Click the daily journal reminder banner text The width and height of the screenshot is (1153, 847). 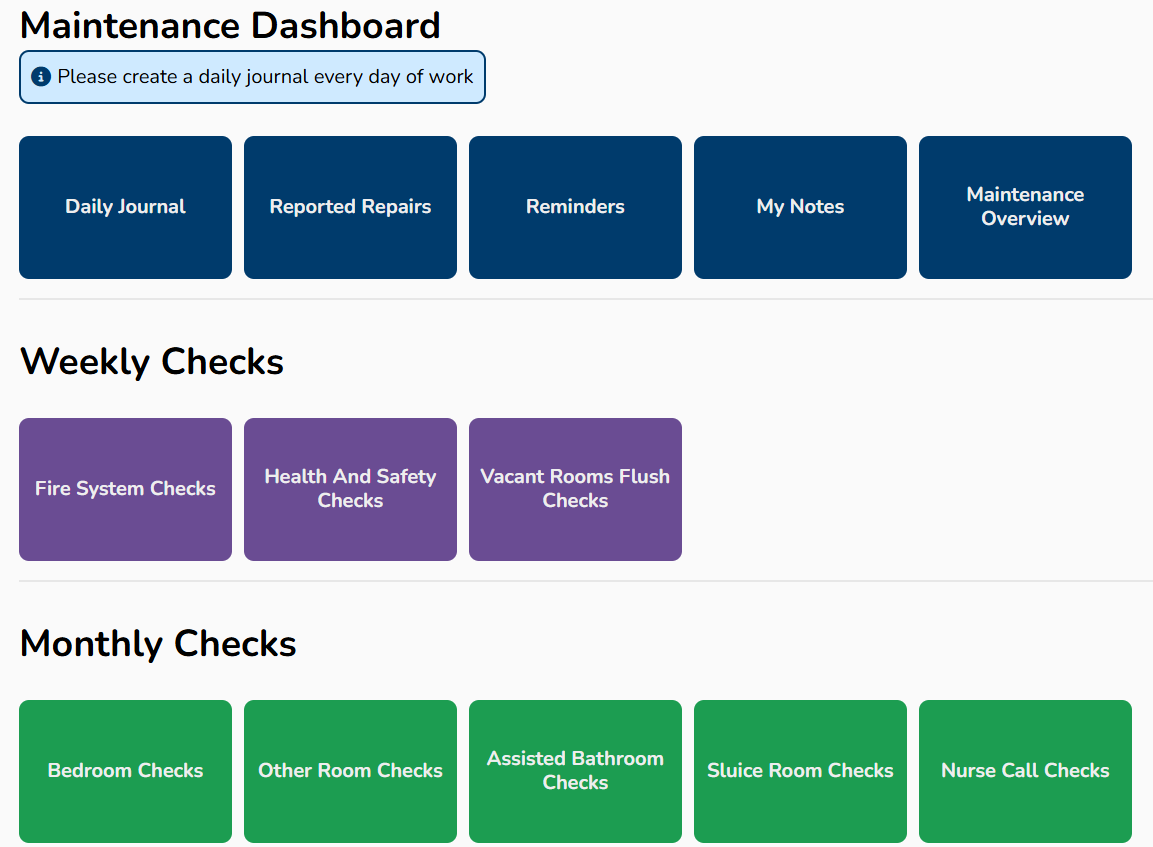click(265, 77)
